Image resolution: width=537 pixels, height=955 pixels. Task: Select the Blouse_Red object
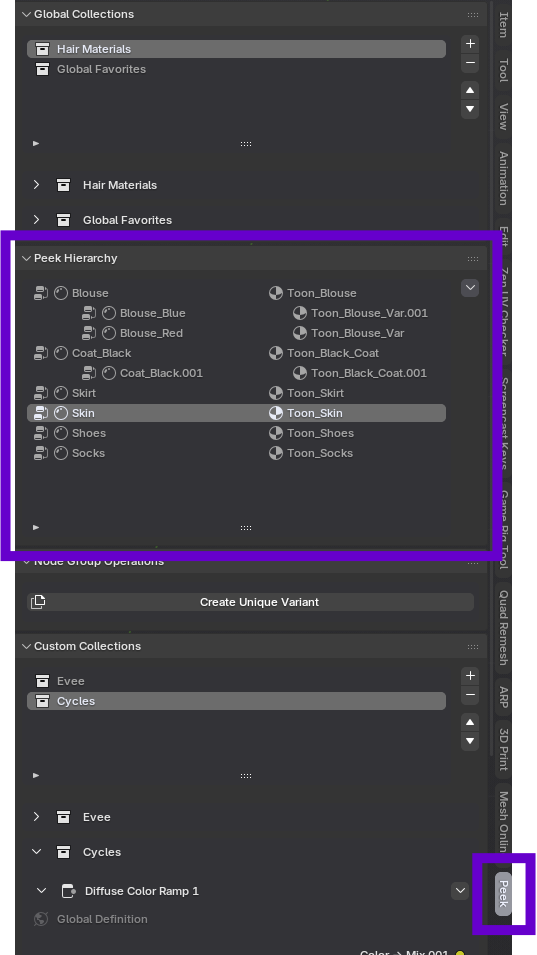(151, 333)
